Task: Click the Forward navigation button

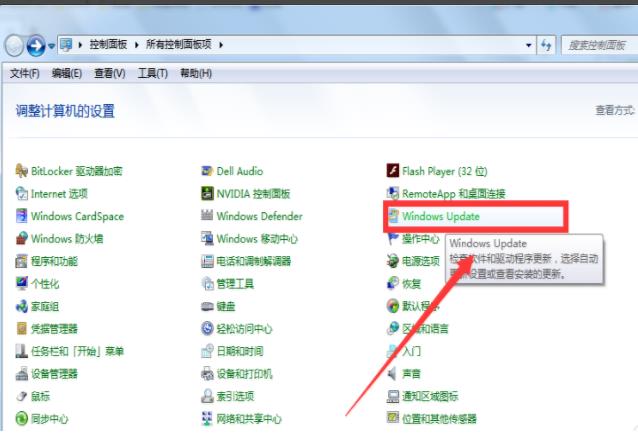Action: [x=36, y=46]
